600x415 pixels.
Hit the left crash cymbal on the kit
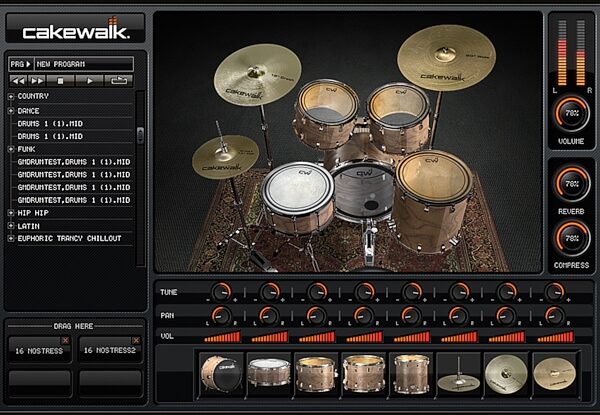point(257,75)
